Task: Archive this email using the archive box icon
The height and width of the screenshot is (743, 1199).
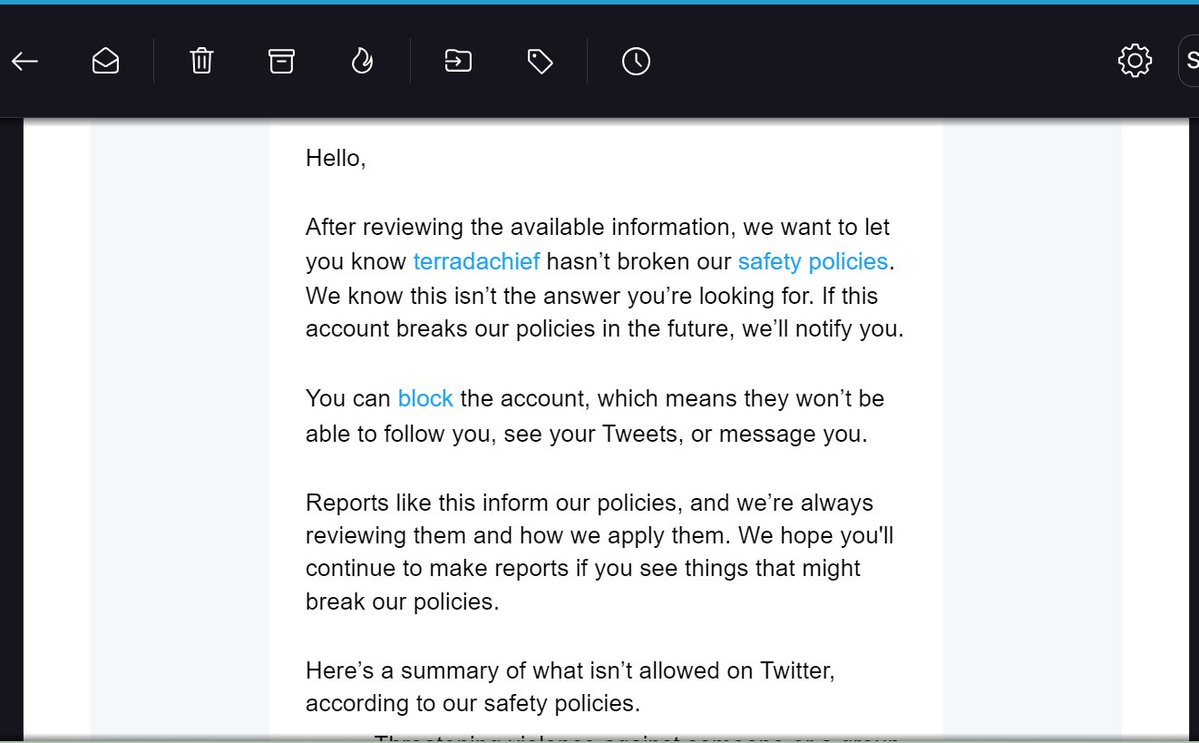Action: point(282,62)
